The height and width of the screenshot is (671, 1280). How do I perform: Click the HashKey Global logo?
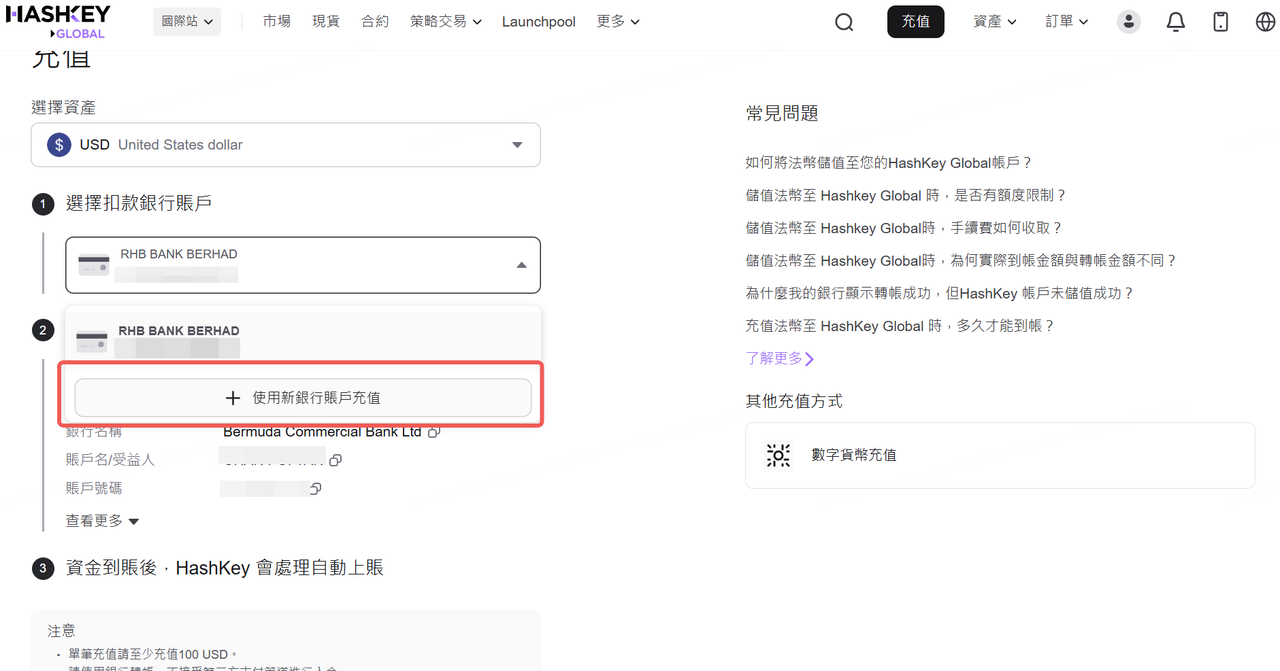click(x=59, y=21)
